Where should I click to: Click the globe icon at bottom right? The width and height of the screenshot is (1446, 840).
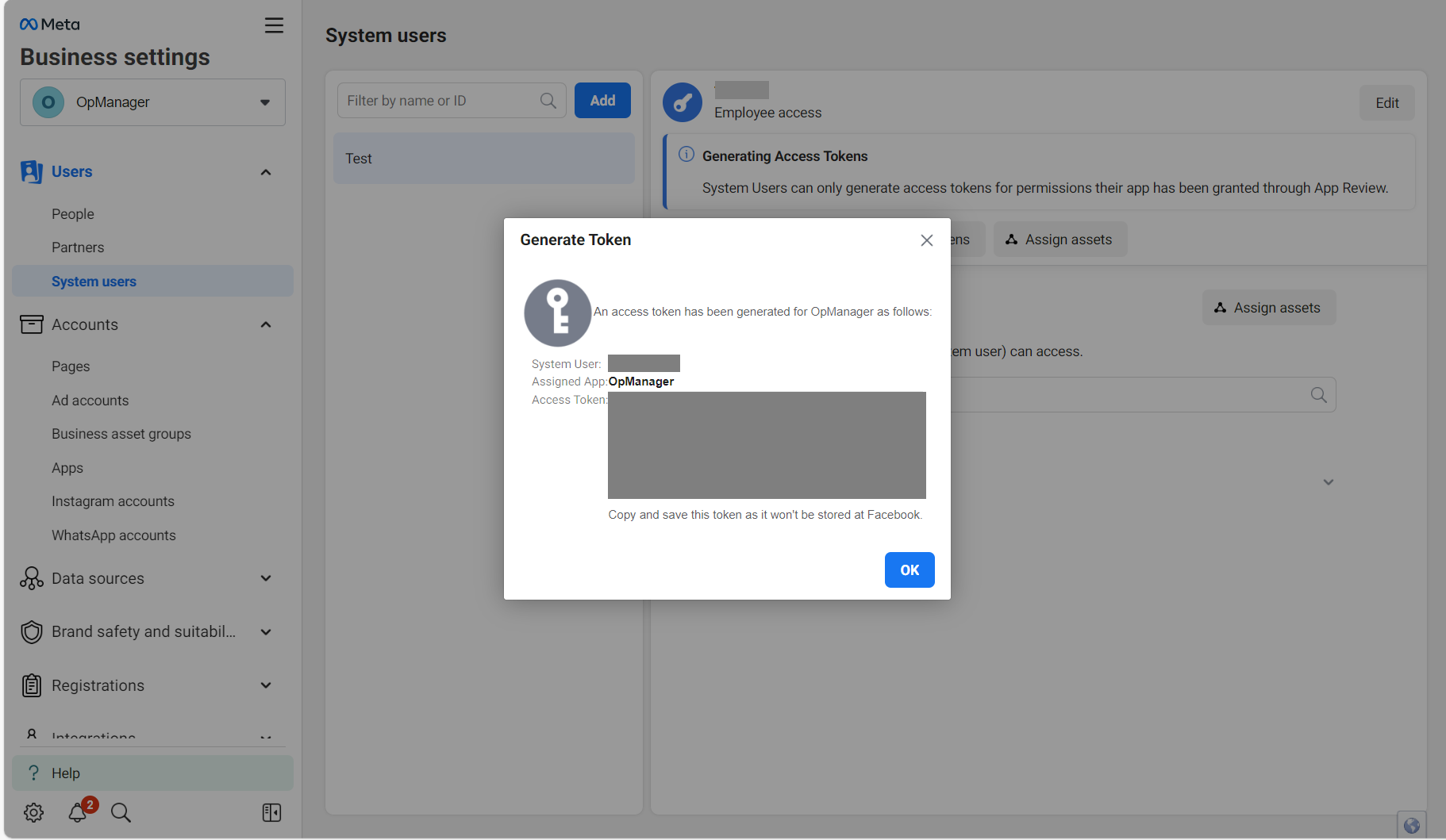1412,825
